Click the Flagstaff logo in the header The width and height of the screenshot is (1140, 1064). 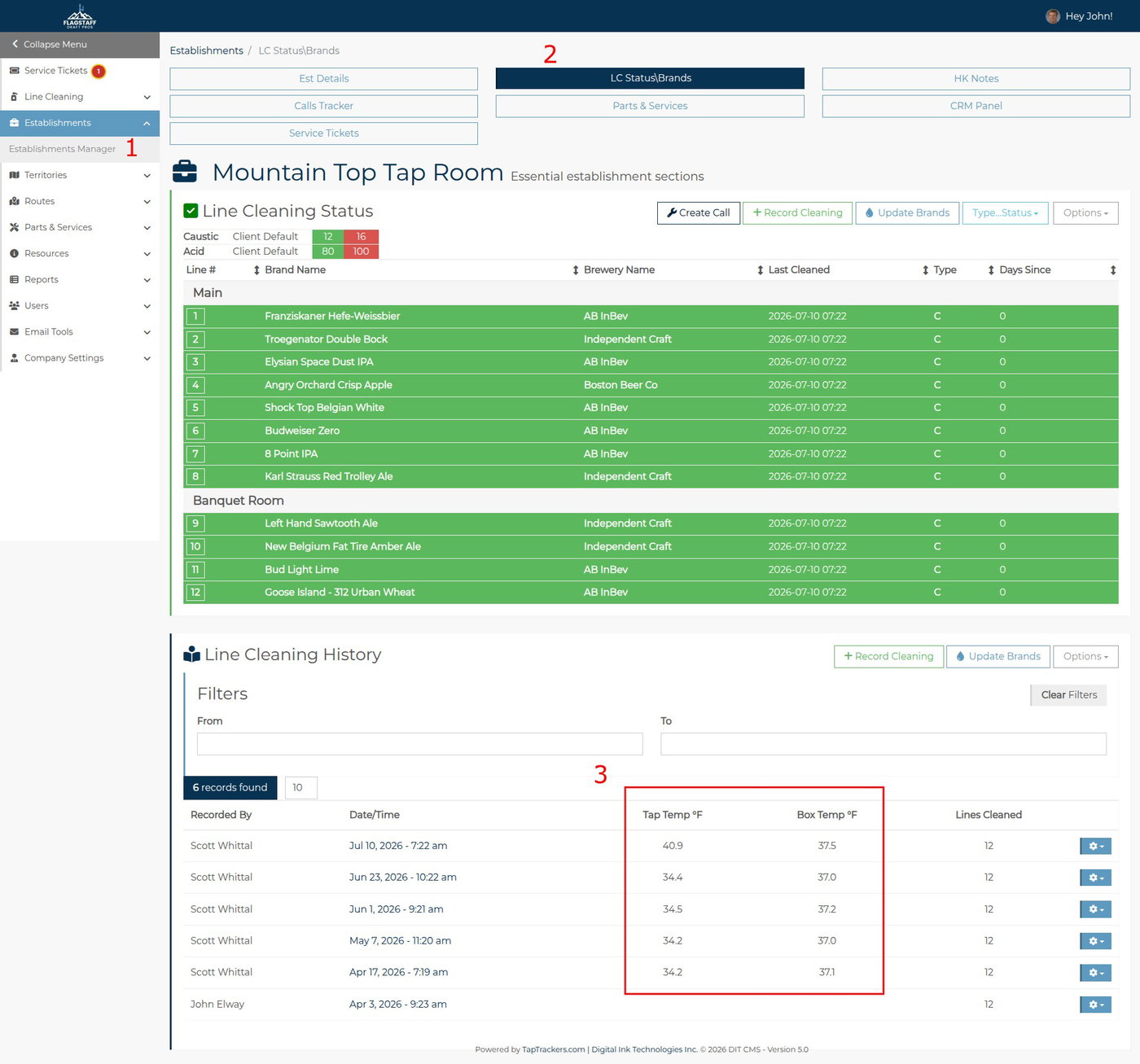pyautogui.click(x=80, y=16)
